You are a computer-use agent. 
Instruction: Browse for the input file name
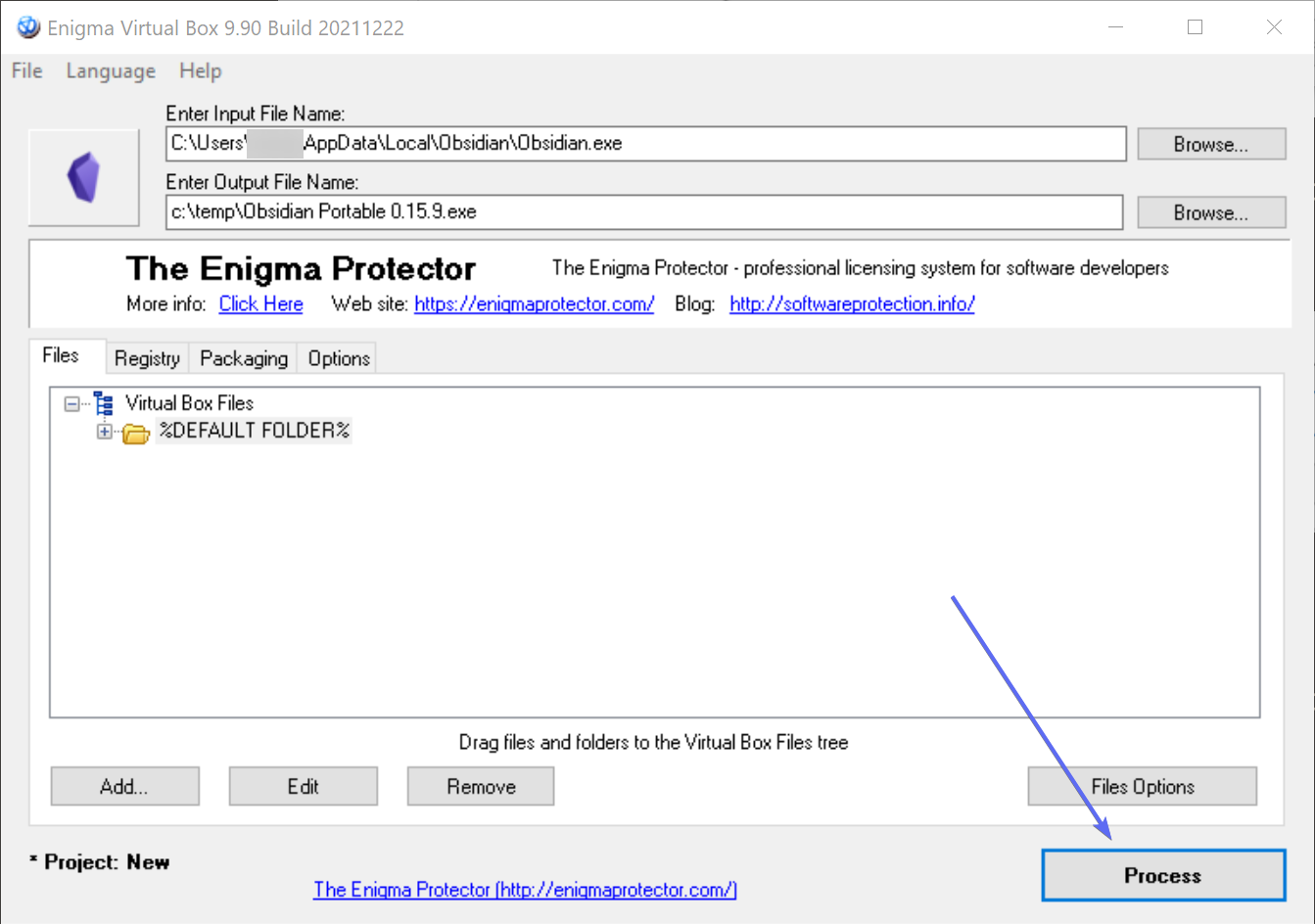click(x=1211, y=144)
